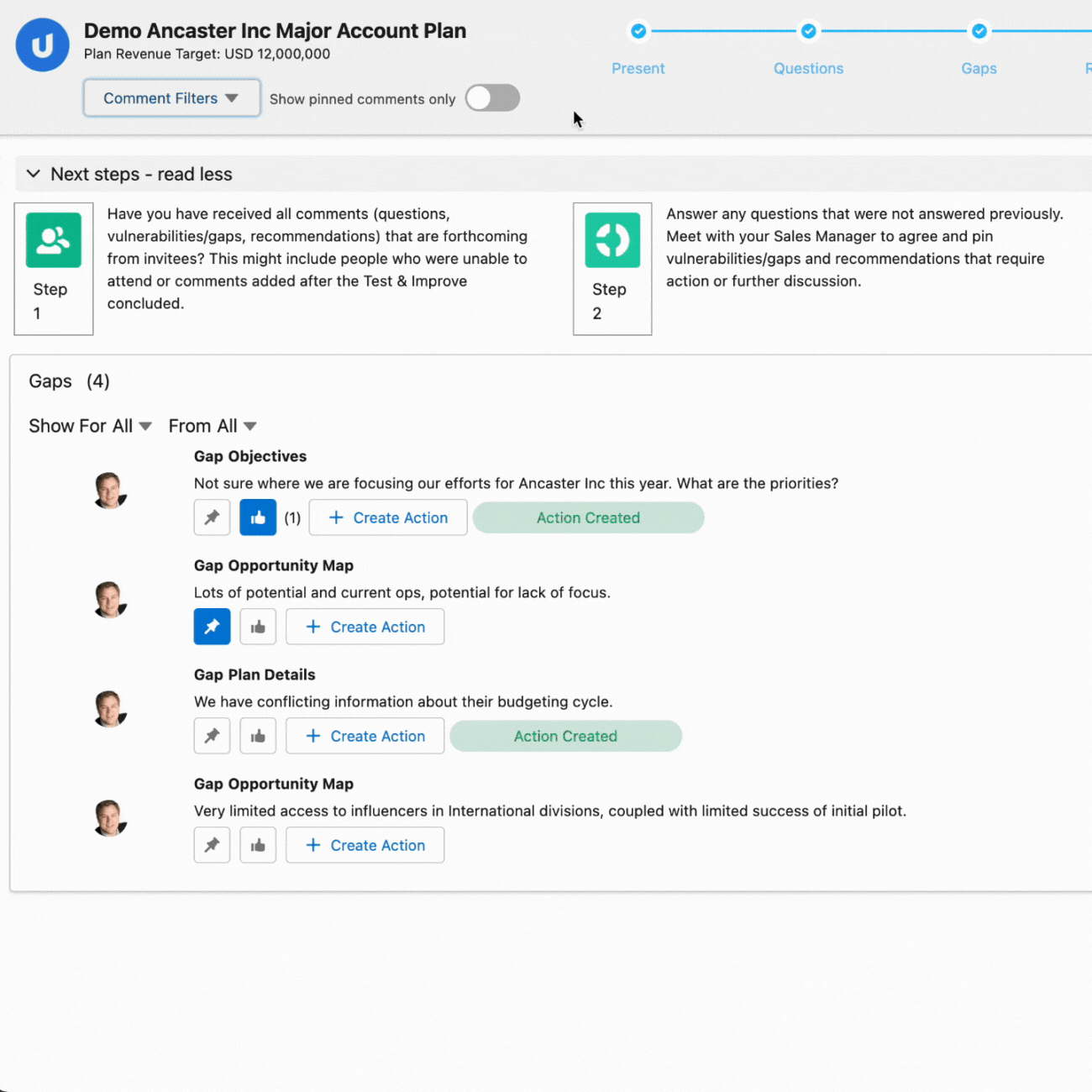Screen dimensions: 1092x1092
Task: Like the international influencers comment
Action: (258, 845)
